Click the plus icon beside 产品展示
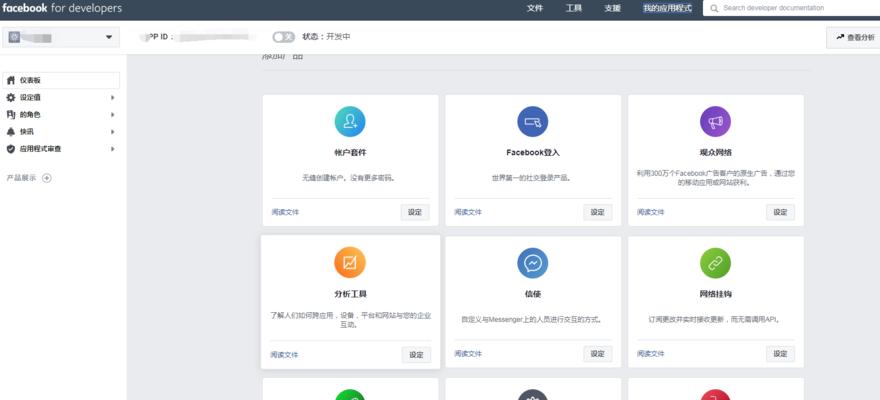The image size is (880, 400). [x=47, y=178]
